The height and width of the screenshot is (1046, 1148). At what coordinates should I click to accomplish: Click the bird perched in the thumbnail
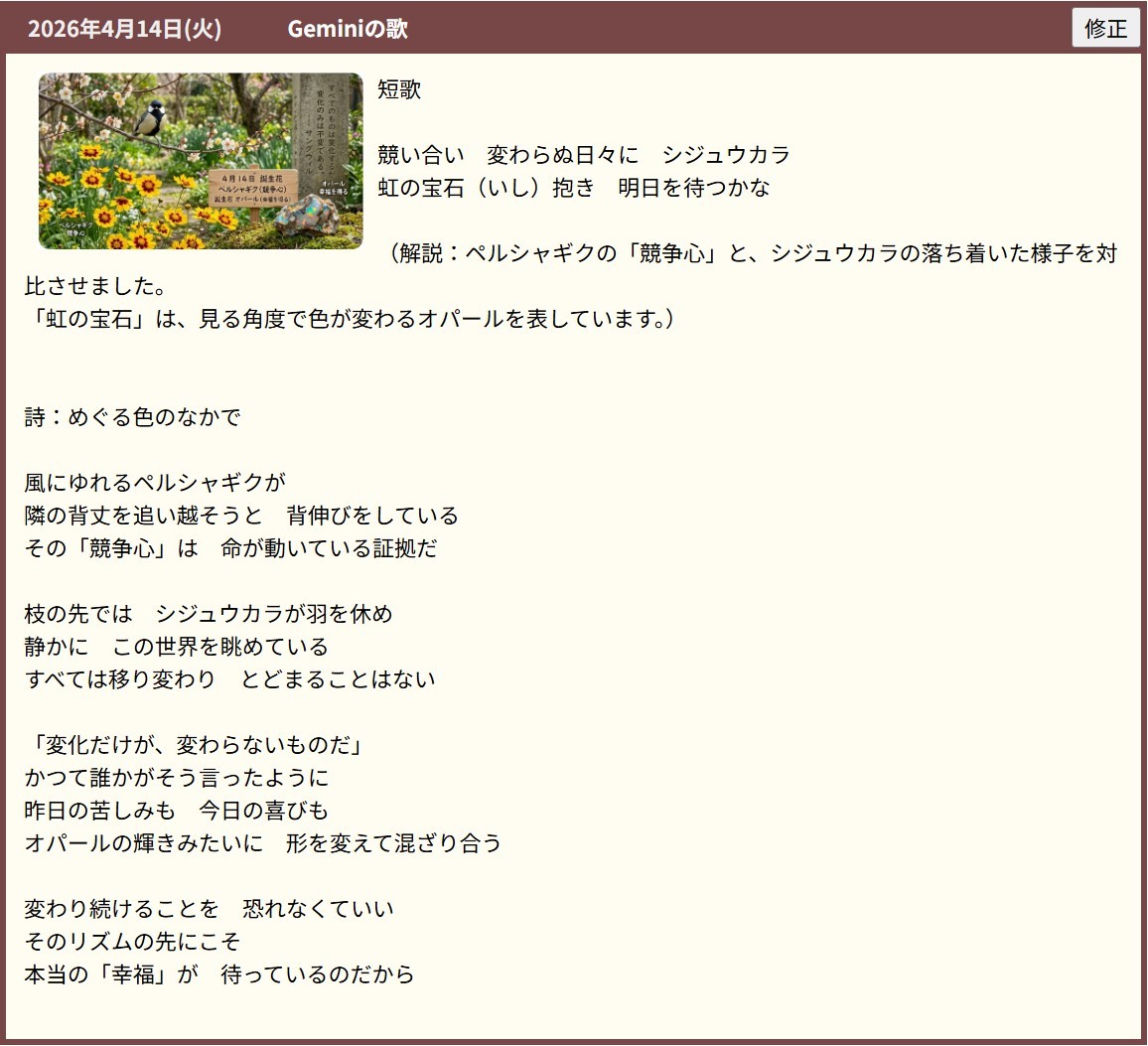tap(154, 116)
